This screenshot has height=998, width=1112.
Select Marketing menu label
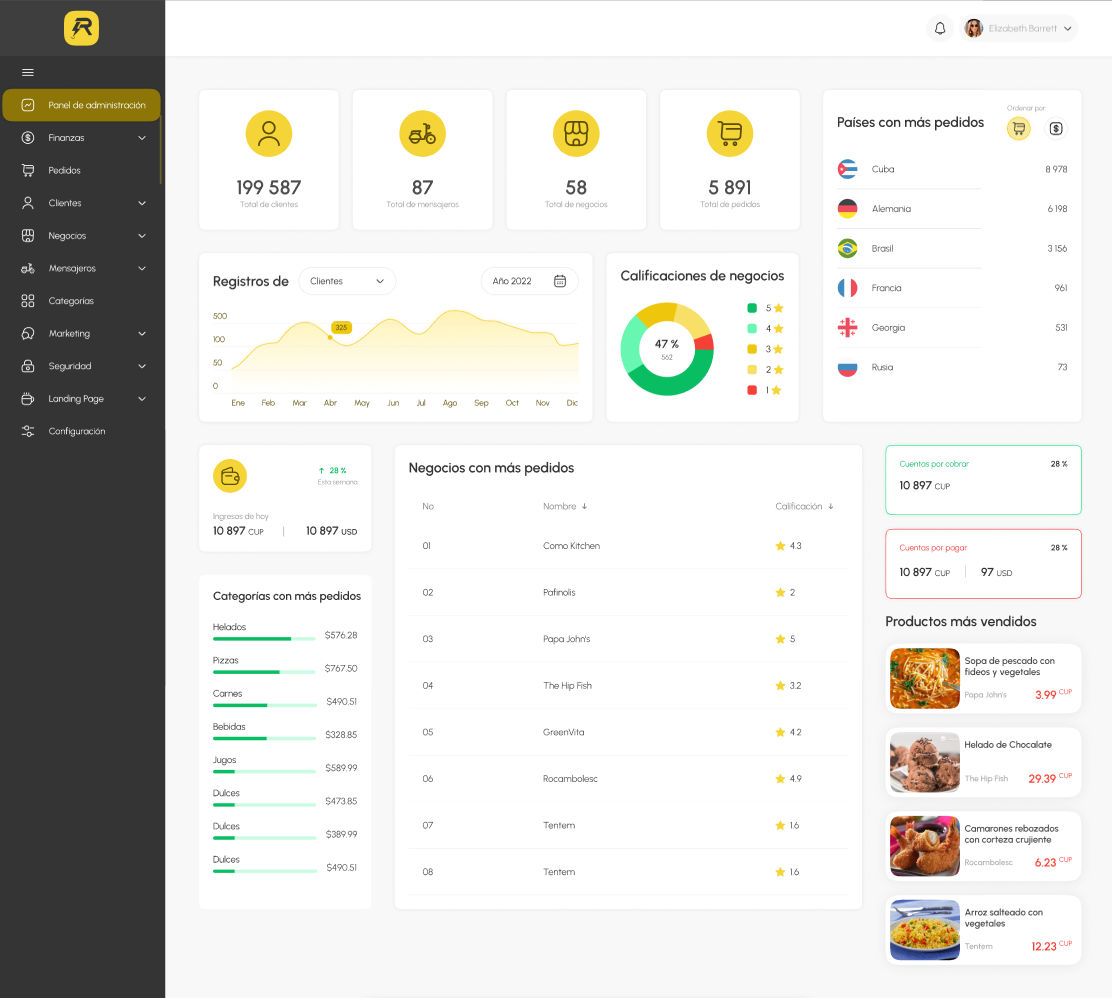click(x=69, y=333)
